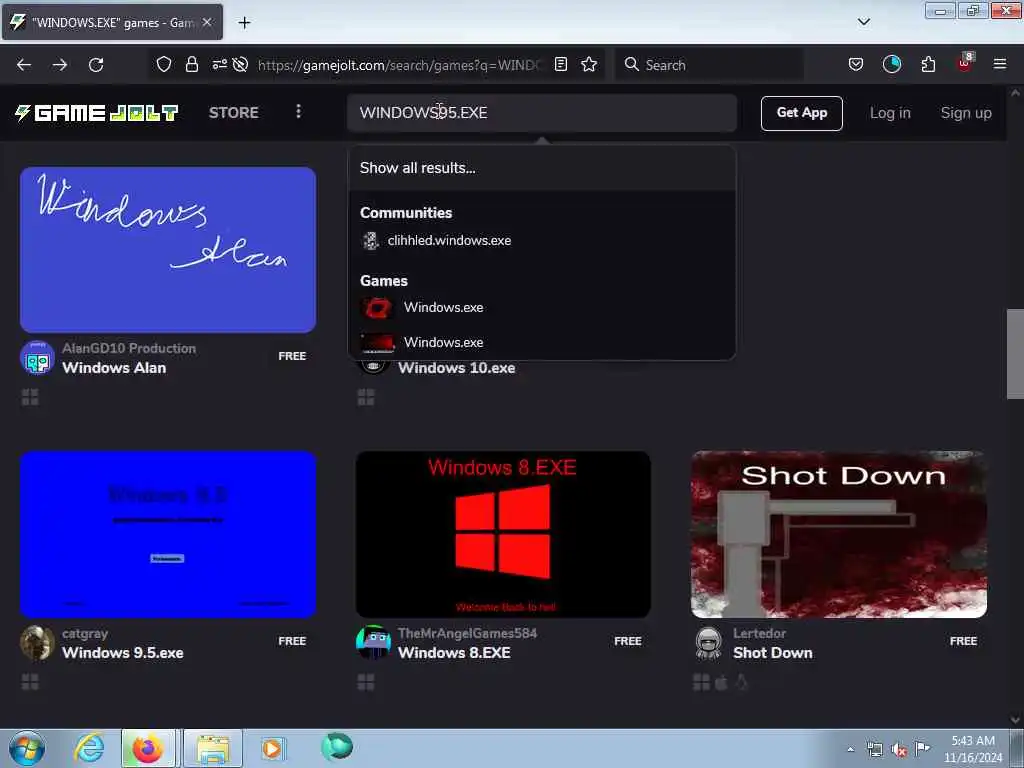The height and width of the screenshot is (768, 1024).
Task: Open the second Windows.exe game result
Action: pos(542,342)
